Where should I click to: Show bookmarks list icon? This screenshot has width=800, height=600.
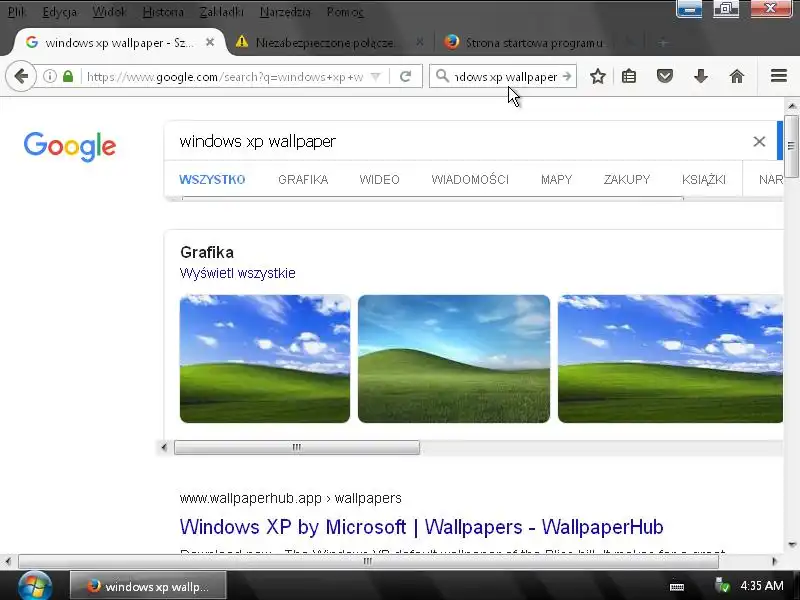click(x=629, y=77)
